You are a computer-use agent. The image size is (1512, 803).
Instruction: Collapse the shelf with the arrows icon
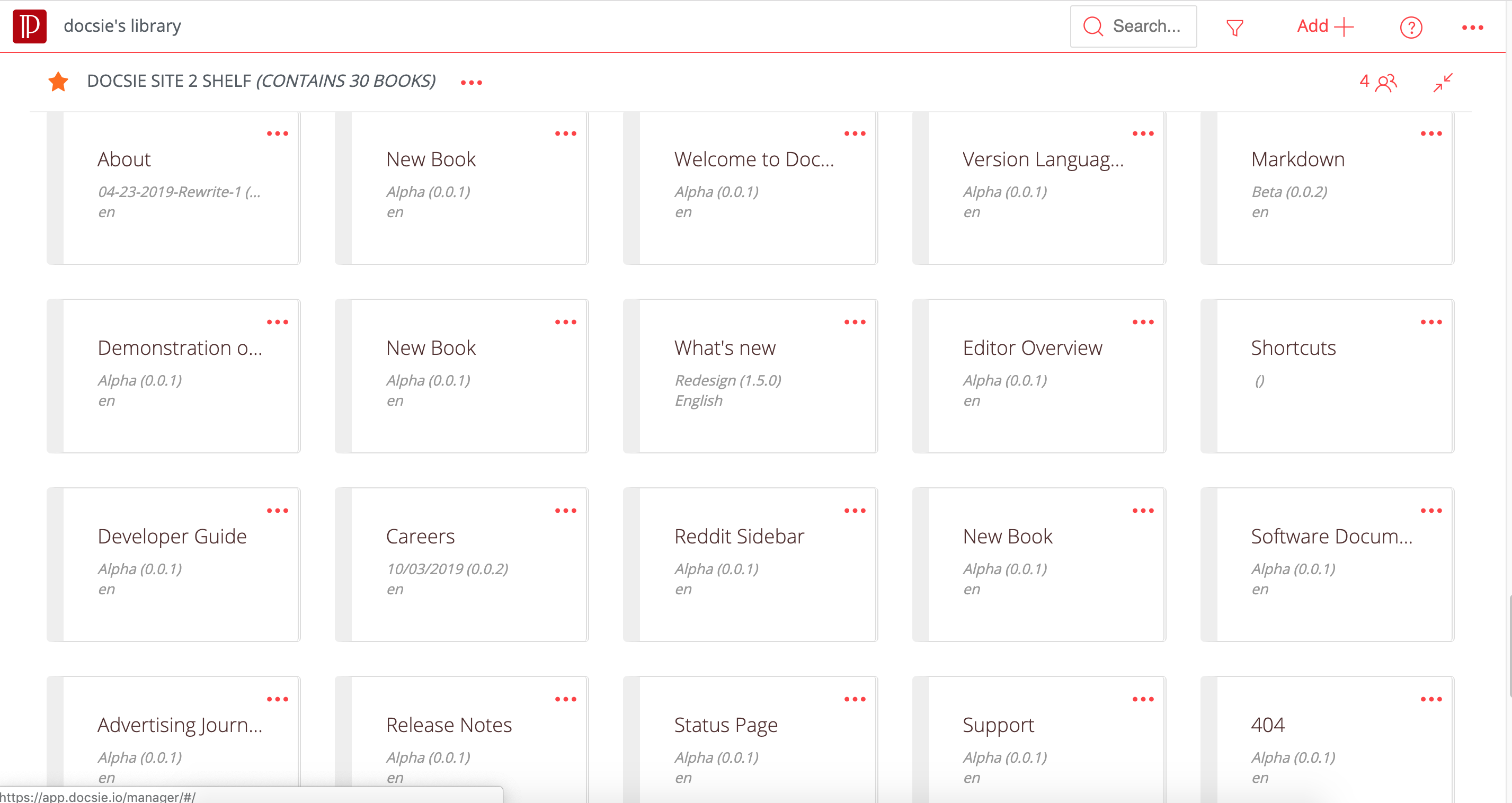click(x=1443, y=82)
